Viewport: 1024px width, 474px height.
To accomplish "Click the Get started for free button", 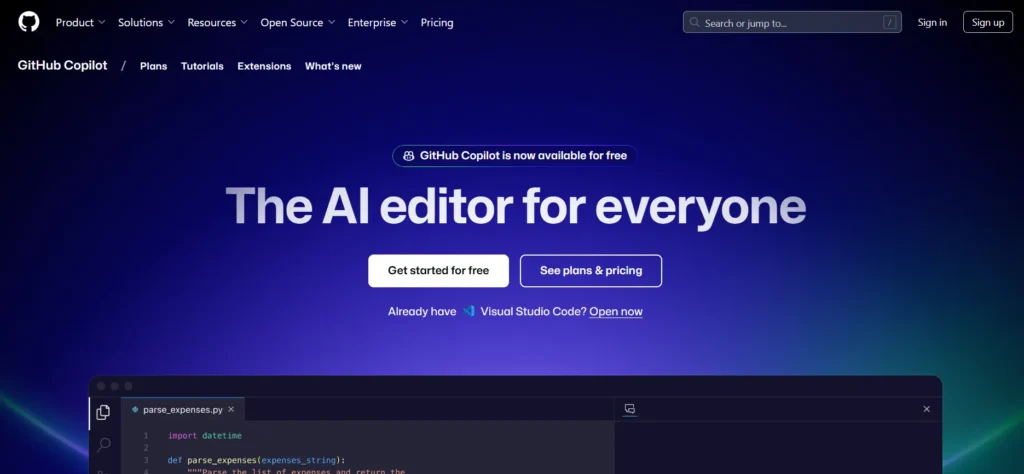I will tap(438, 271).
